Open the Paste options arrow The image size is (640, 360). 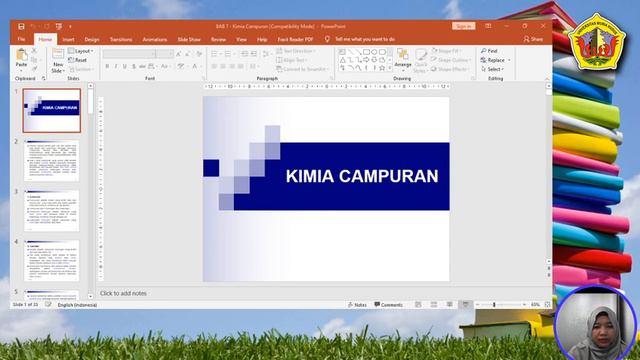(x=21, y=71)
